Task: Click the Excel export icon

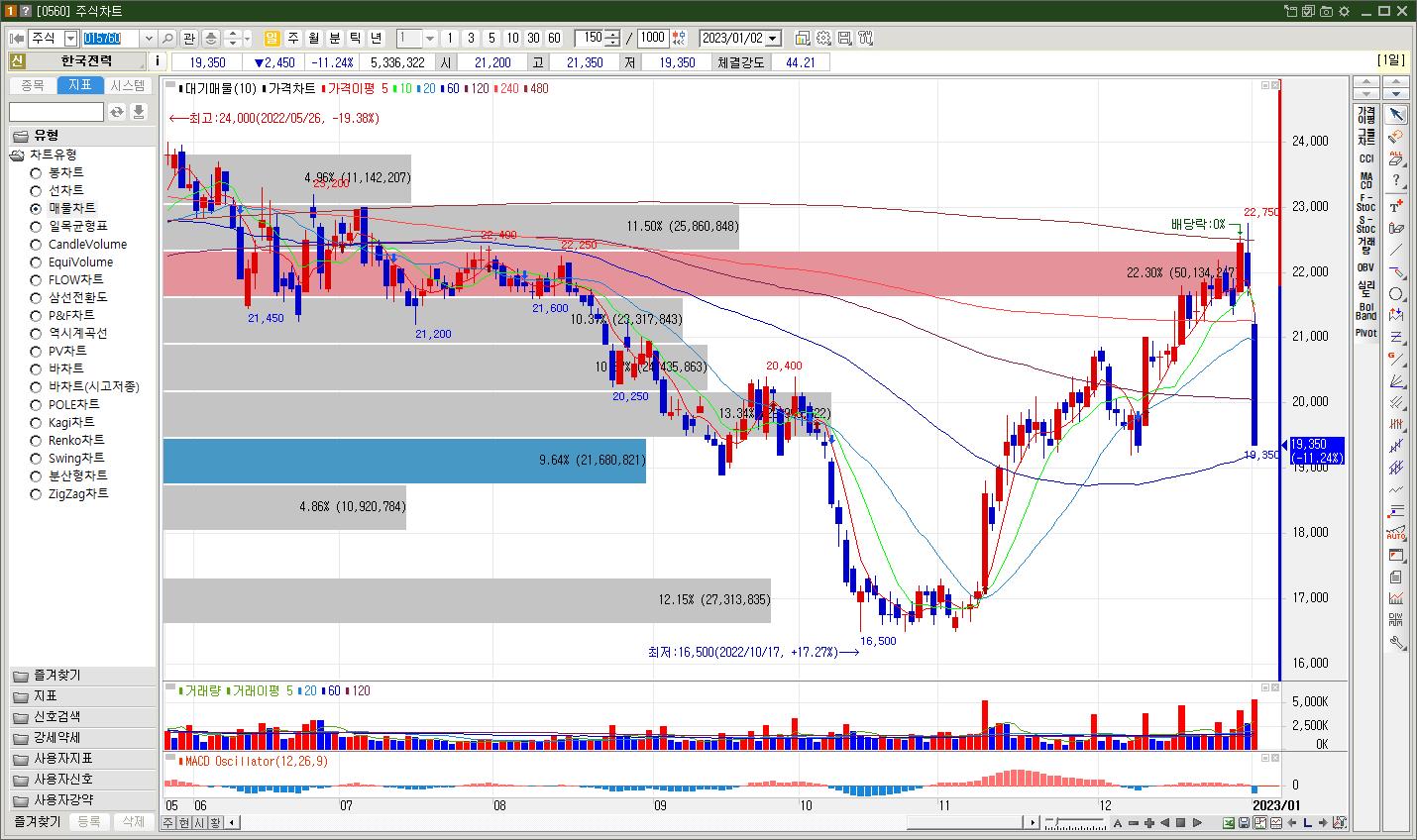Action: coord(1229,823)
